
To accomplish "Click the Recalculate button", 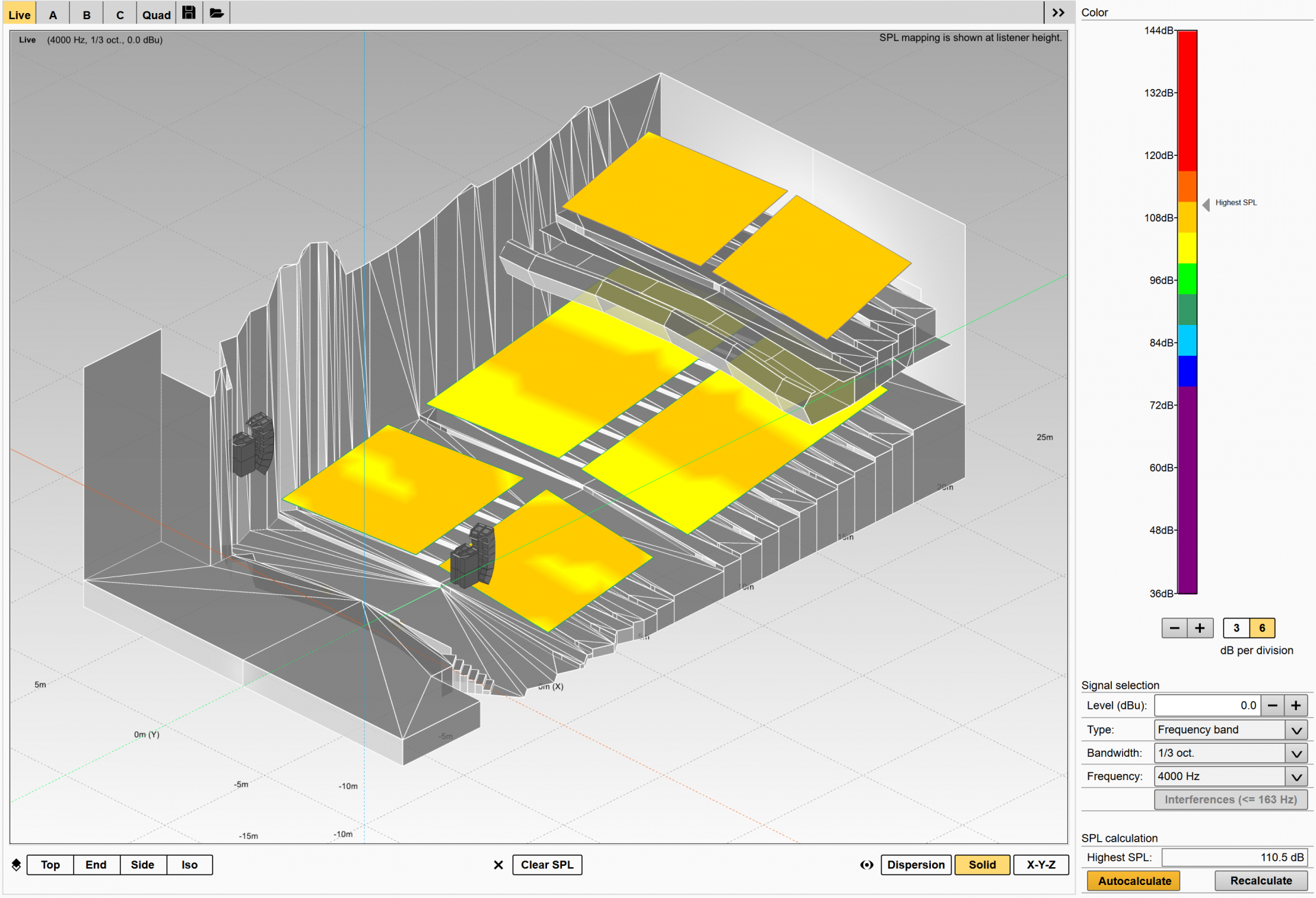I will click(1261, 881).
